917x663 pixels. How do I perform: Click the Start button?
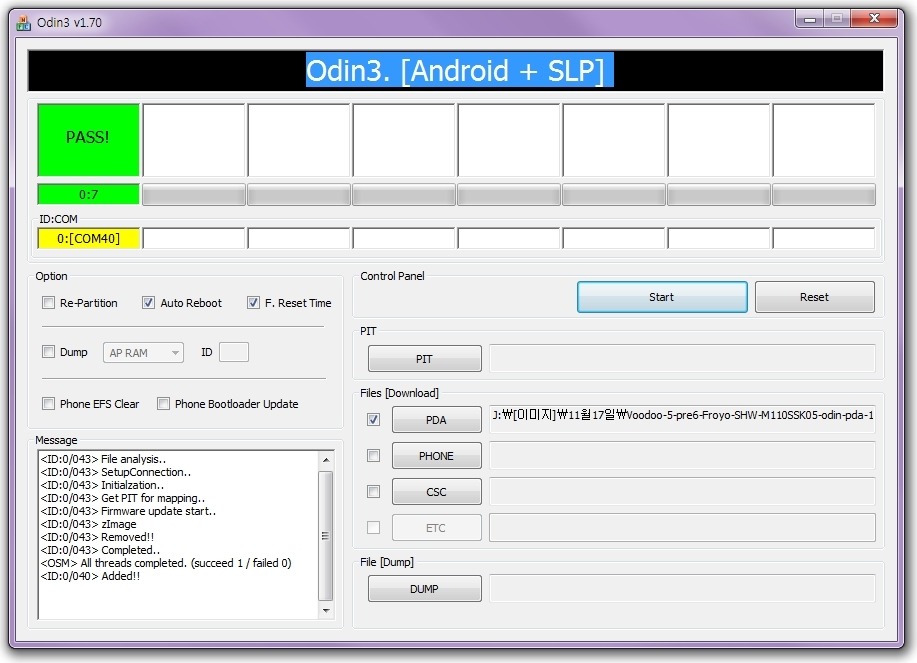tap(662, 297)
